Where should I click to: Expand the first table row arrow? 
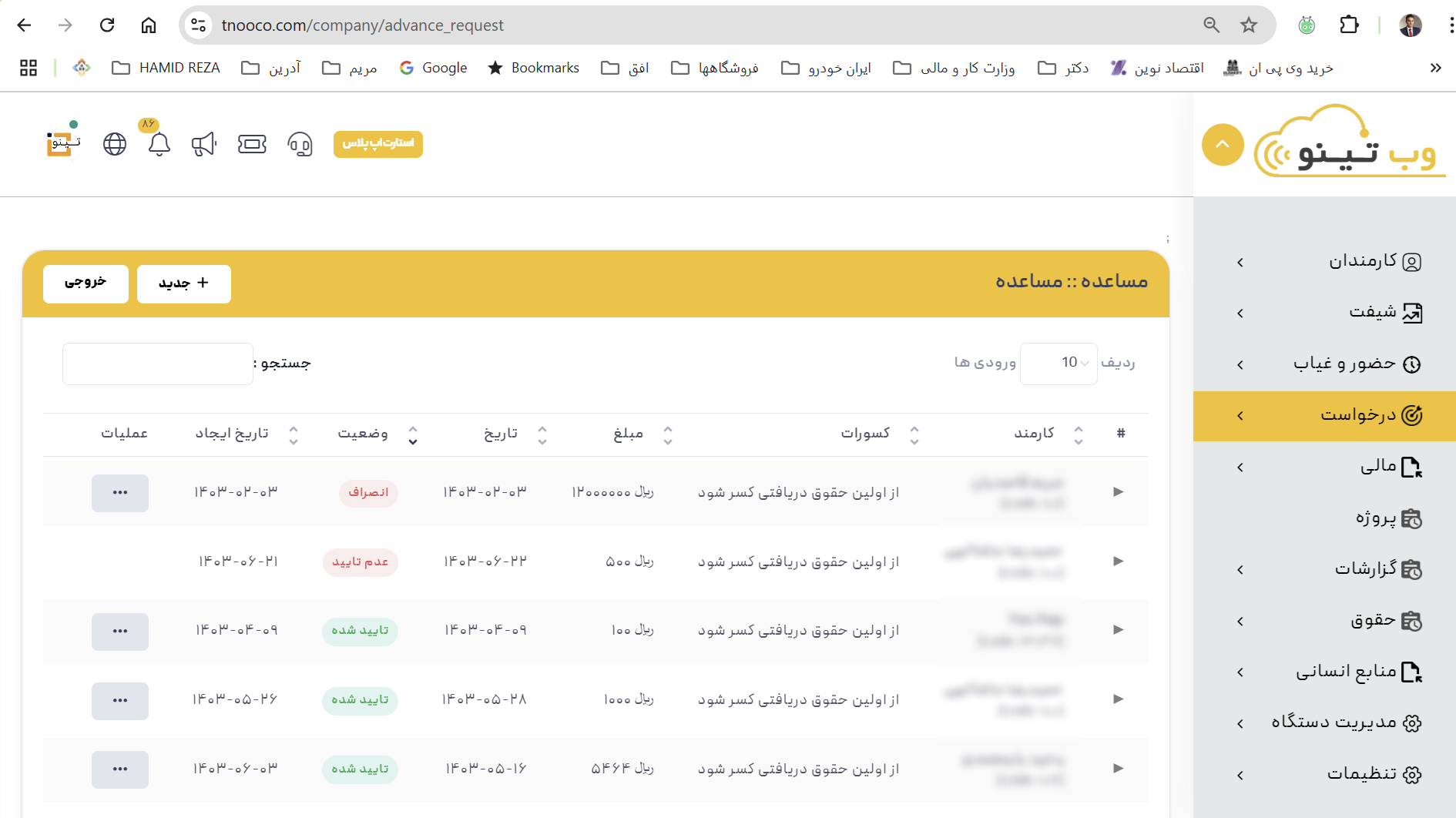pyautogui.click(x=1118, y=491)
